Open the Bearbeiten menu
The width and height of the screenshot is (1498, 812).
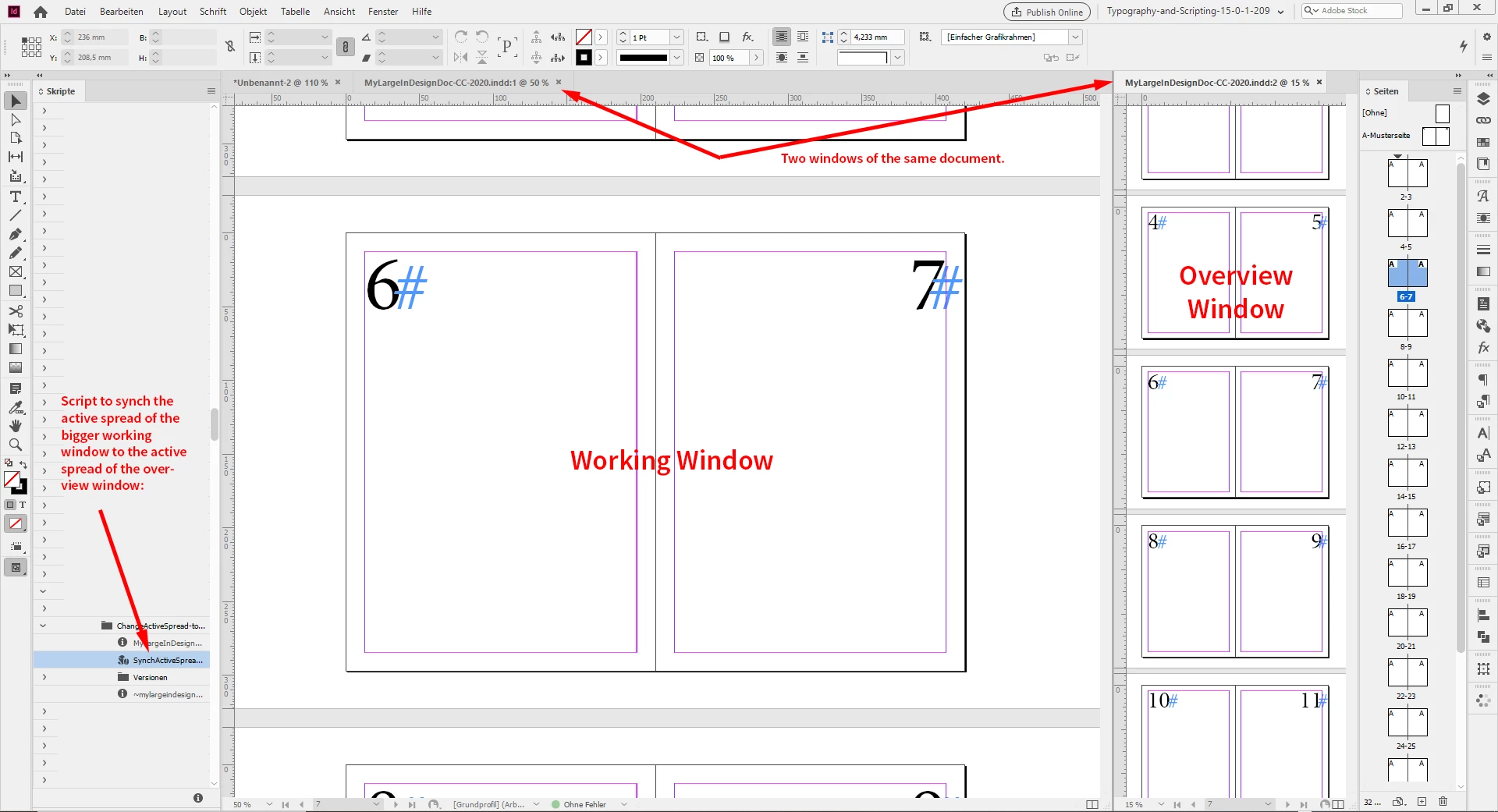pos(122,12)
